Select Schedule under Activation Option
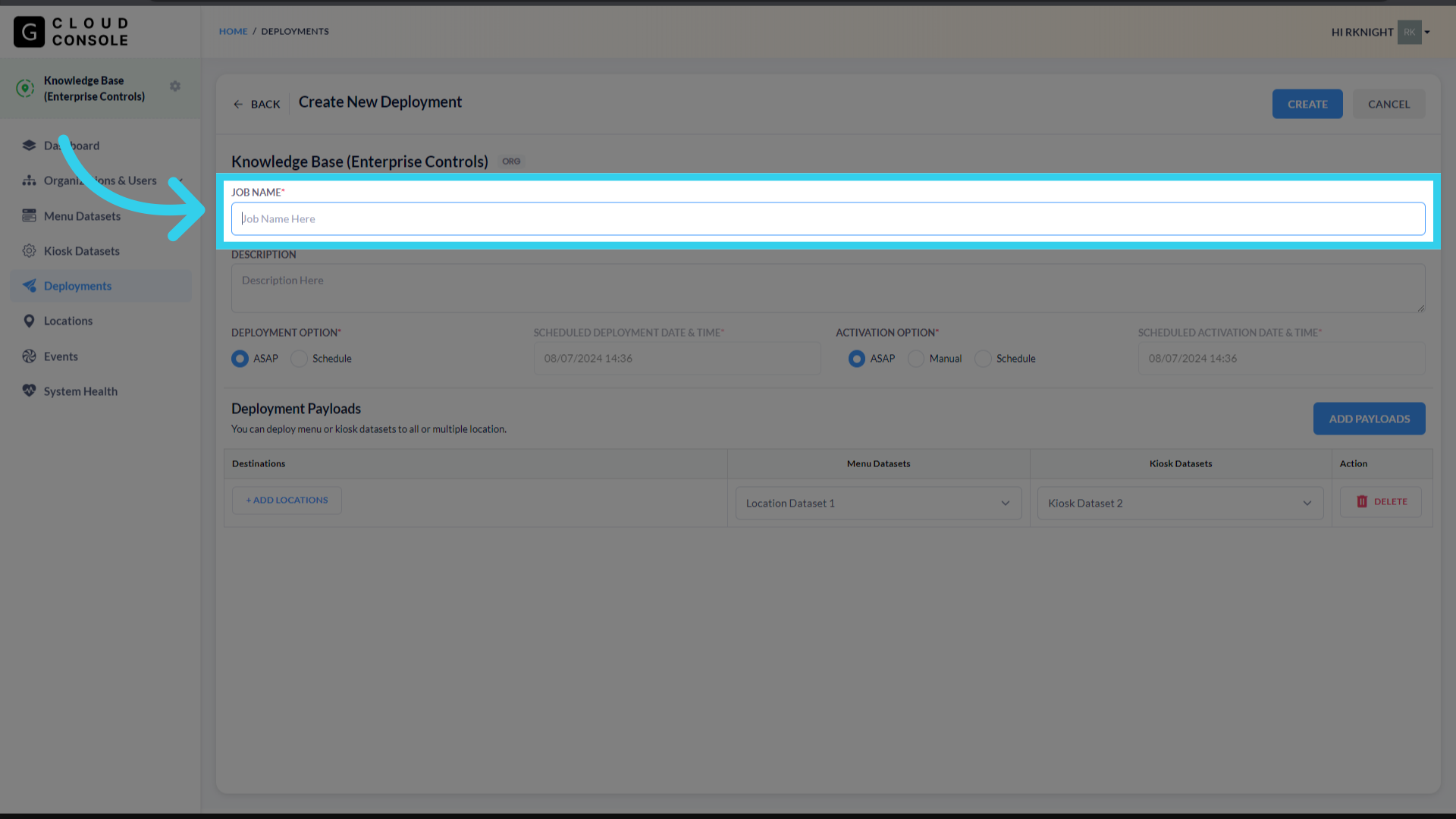 coord(983,359)
